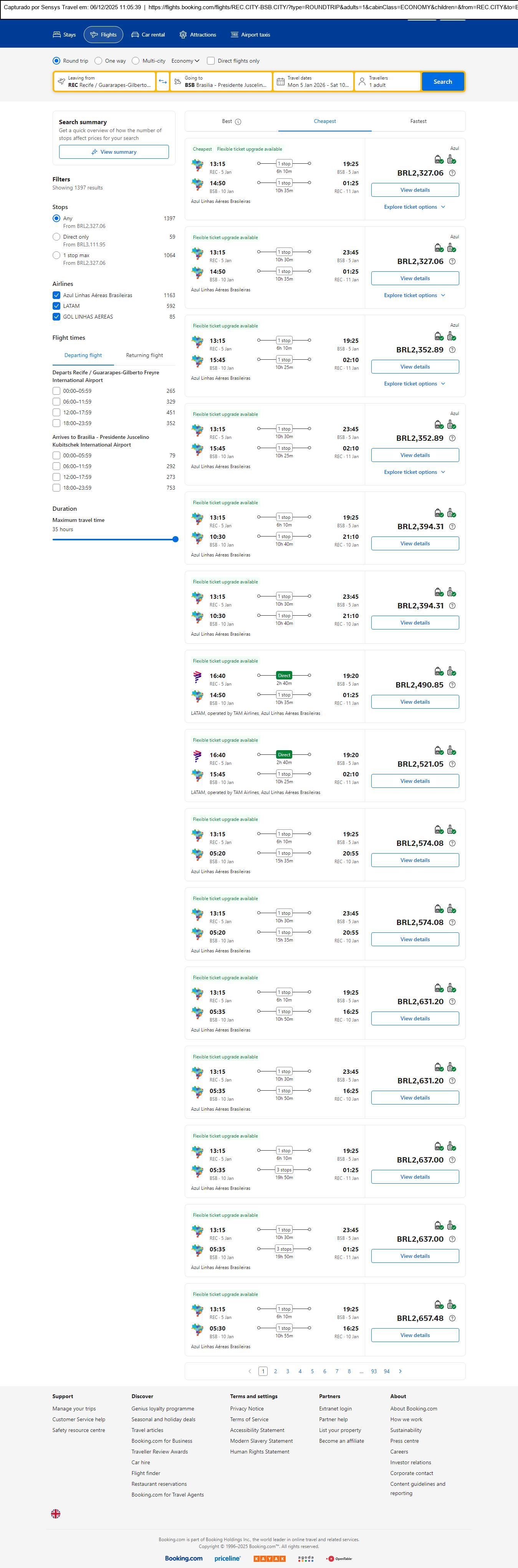Click the next page arrow in pagination
Screen dimensions: 518x1568
pyautogui.click(x=400, y=1371)
